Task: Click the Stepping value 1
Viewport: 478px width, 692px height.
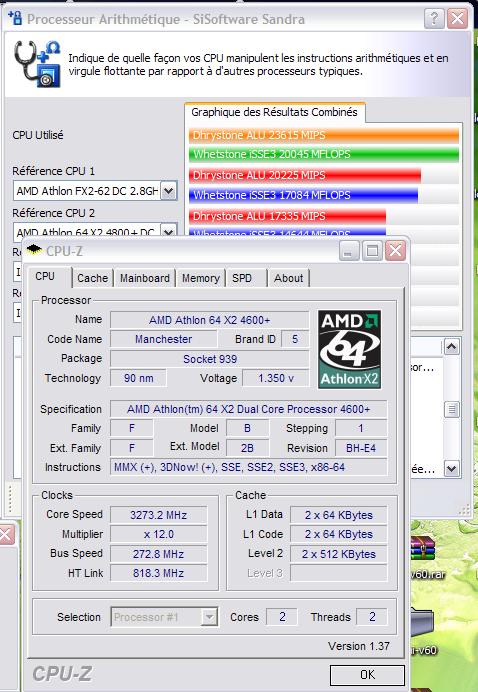Action: (361, 428)
